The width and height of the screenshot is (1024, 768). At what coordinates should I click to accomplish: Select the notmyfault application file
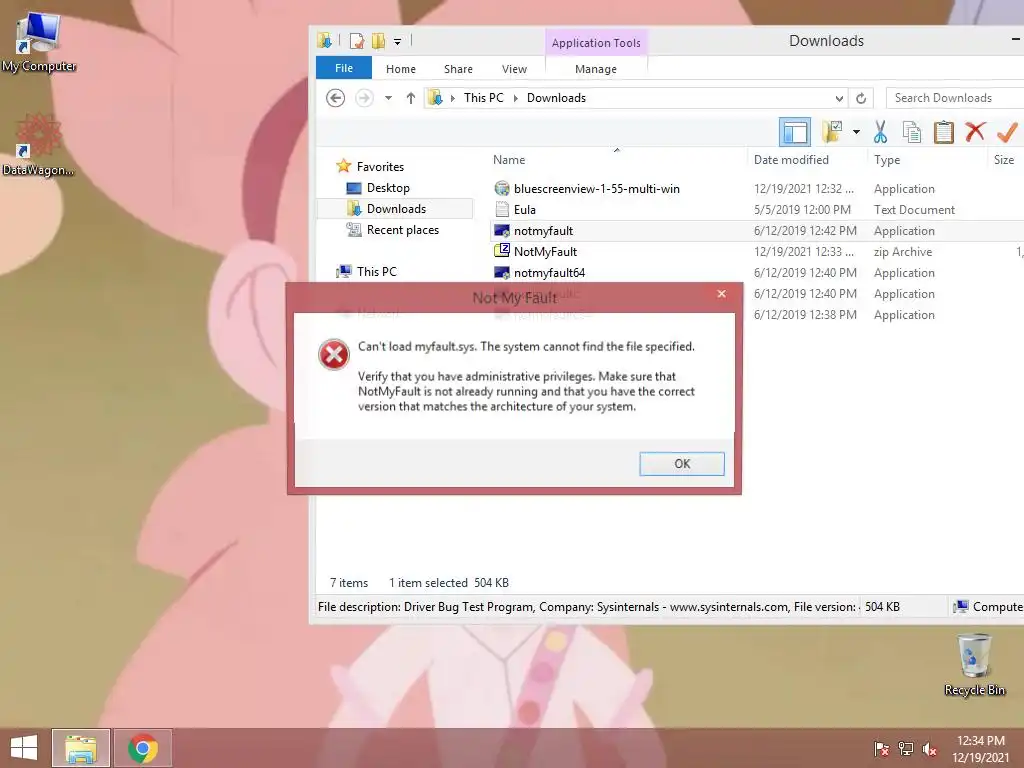tap(543, 231)
